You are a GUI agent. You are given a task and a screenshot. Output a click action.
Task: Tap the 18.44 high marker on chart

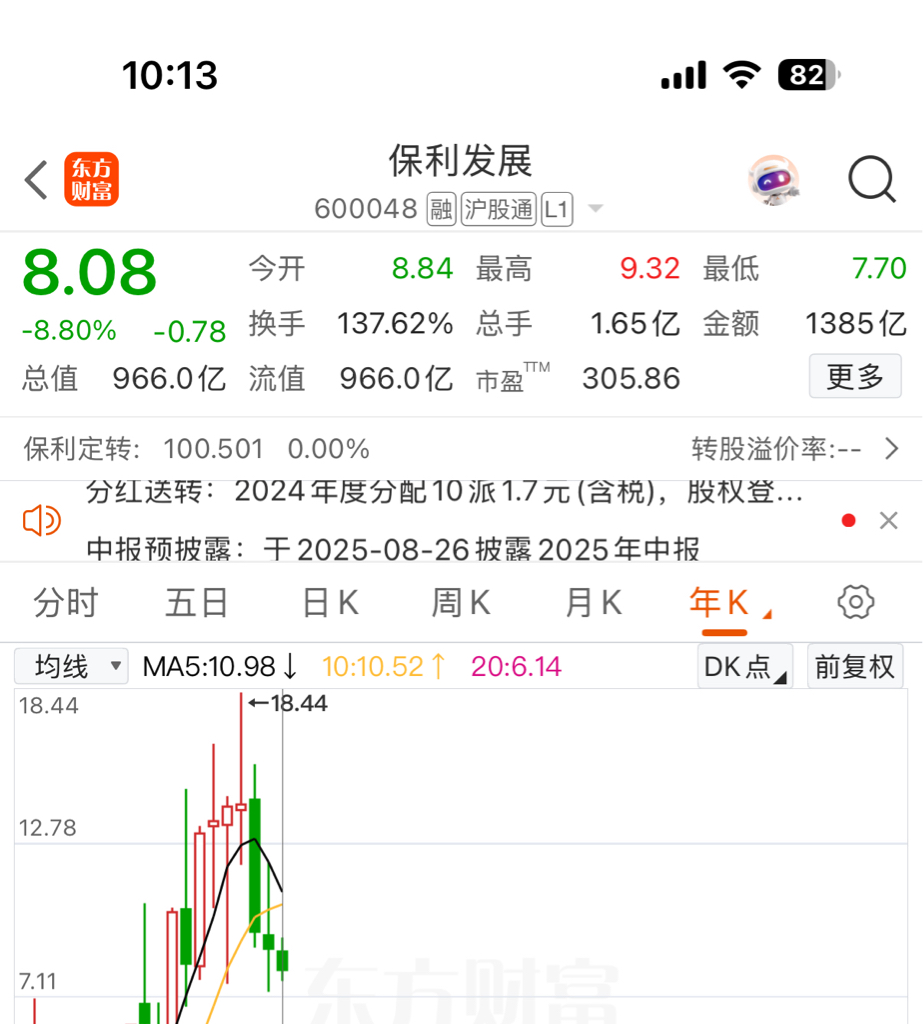(x=288, y=703)
